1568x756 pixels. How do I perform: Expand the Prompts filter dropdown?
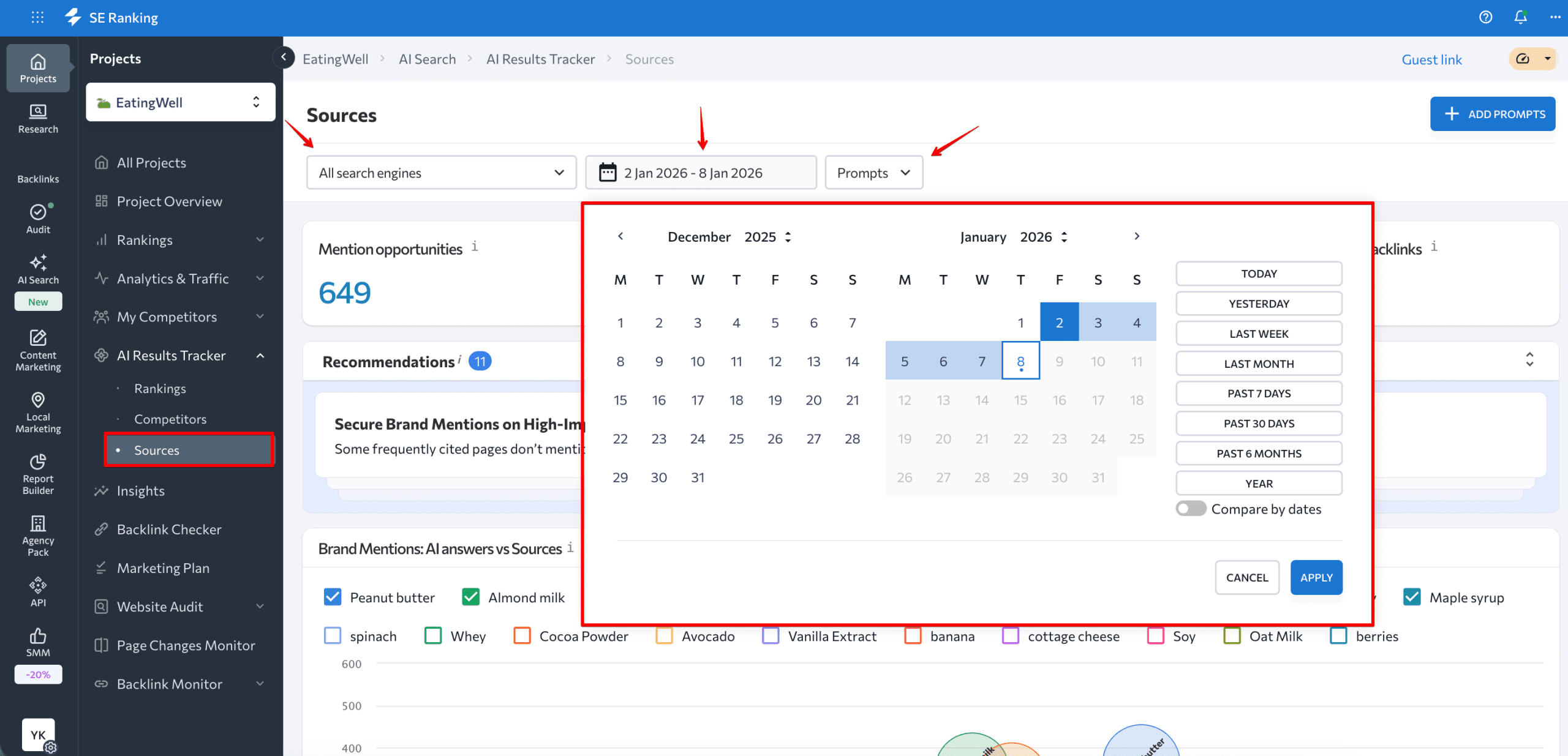pos(873,172)
